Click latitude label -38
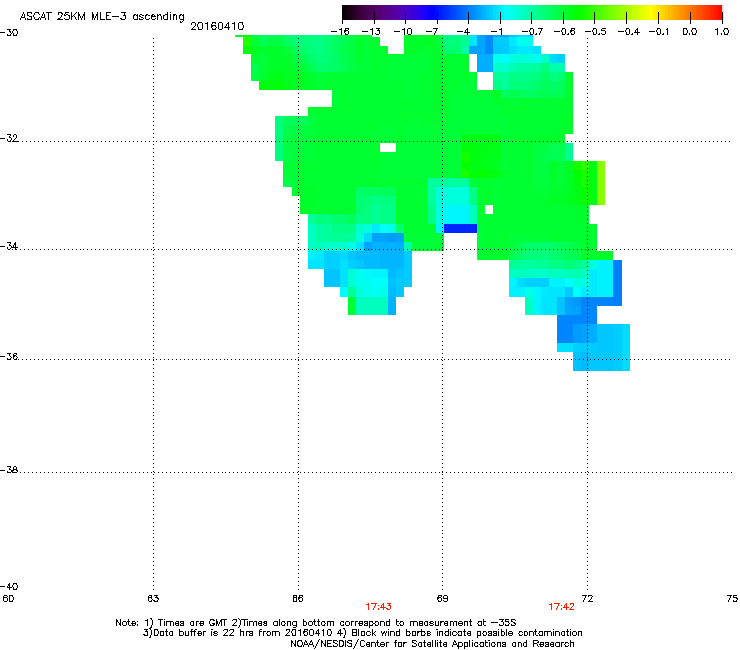 click(x=9, y=470)
